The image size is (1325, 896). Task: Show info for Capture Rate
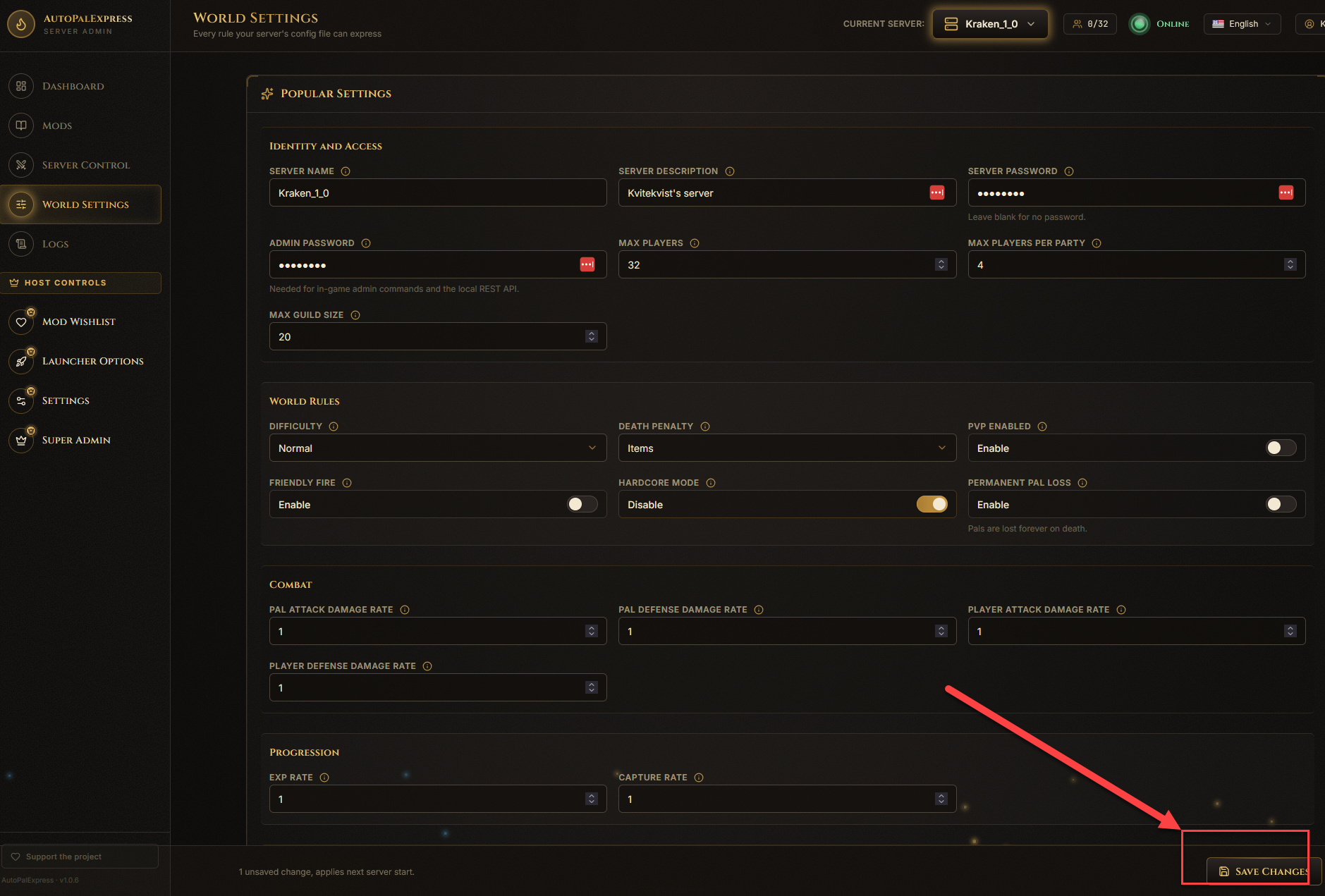(x=699, y=778)
